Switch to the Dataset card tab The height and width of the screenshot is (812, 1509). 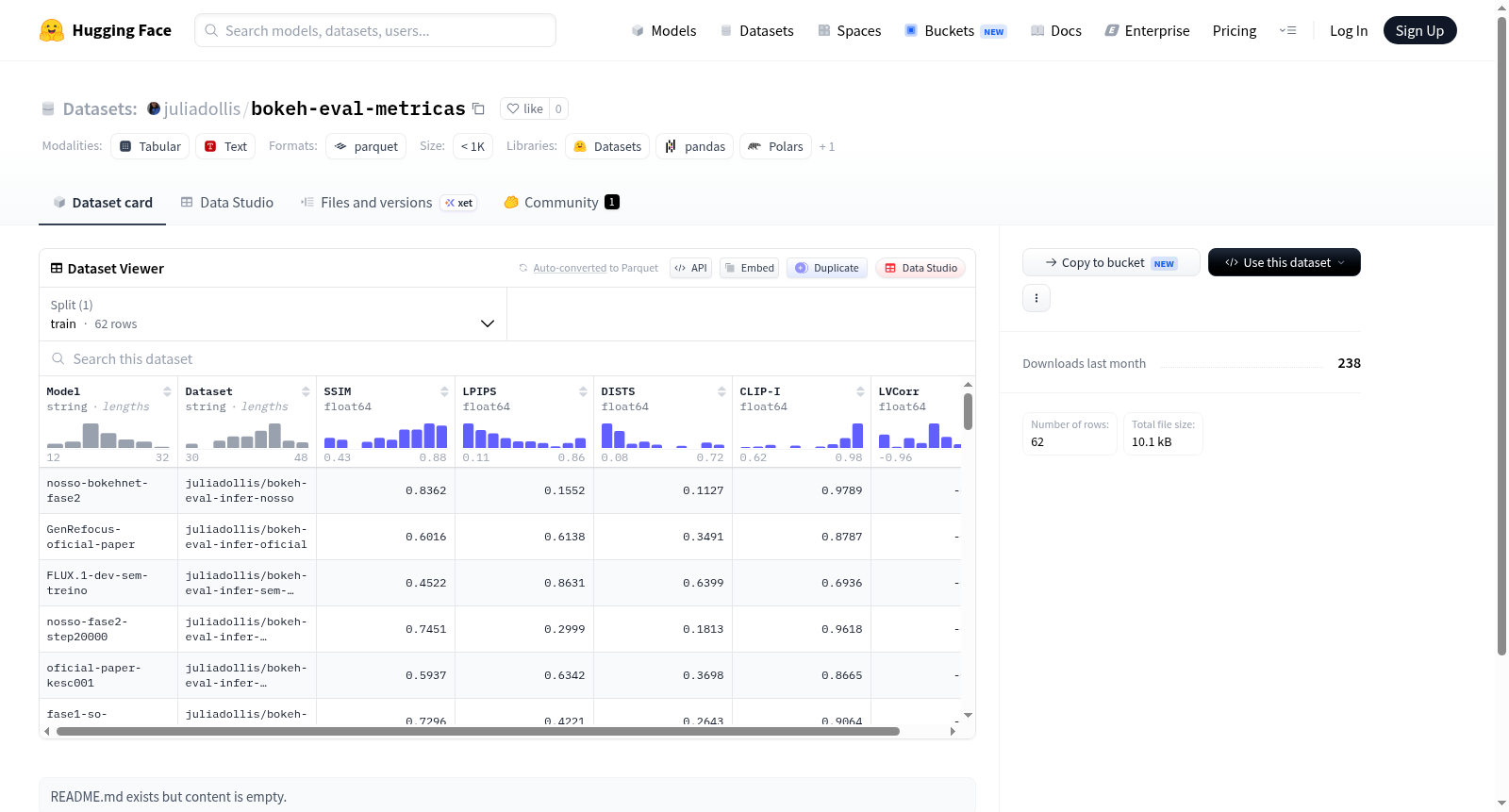point(102,203)
